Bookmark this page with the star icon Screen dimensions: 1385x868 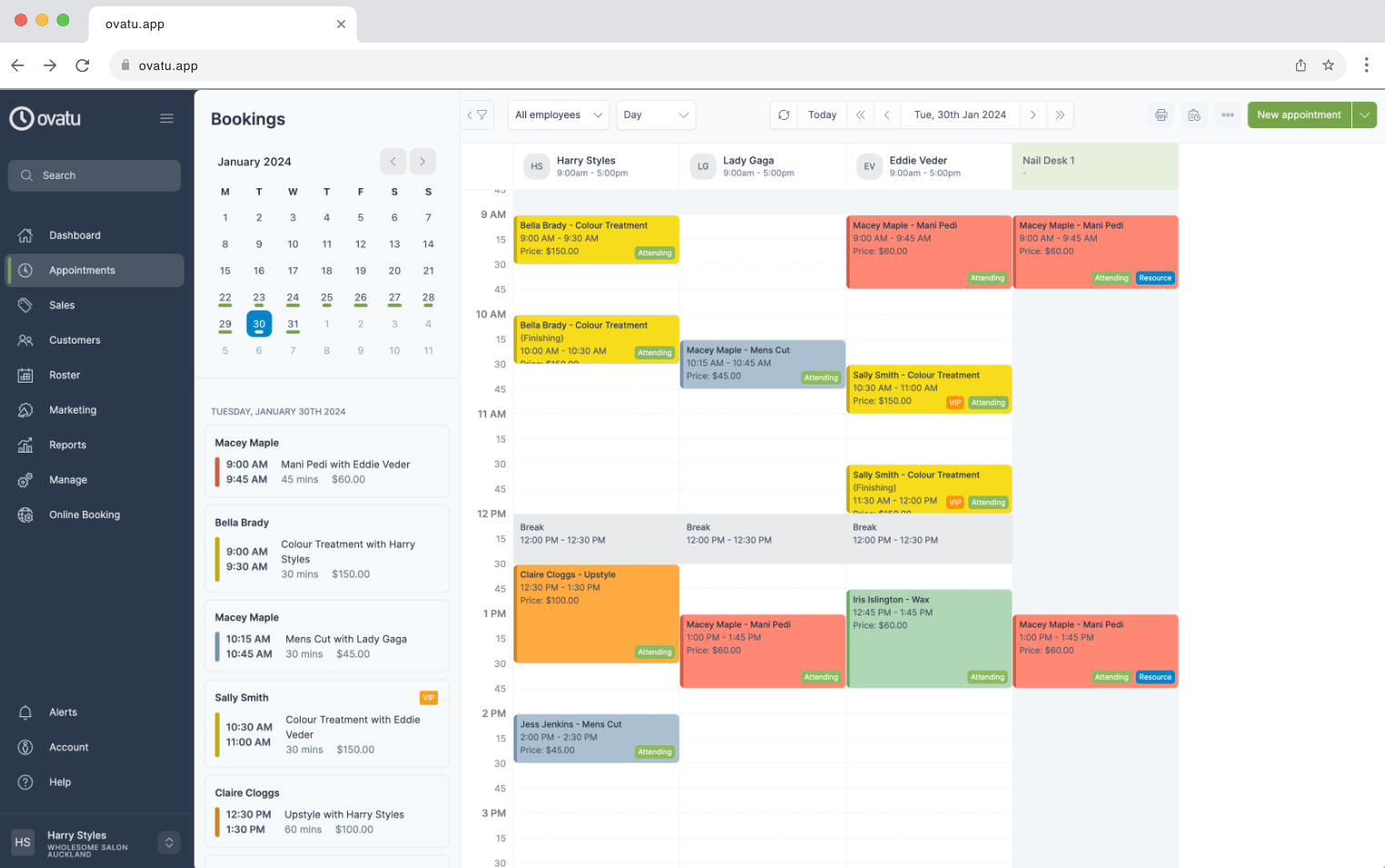[x=1329, y=65]
